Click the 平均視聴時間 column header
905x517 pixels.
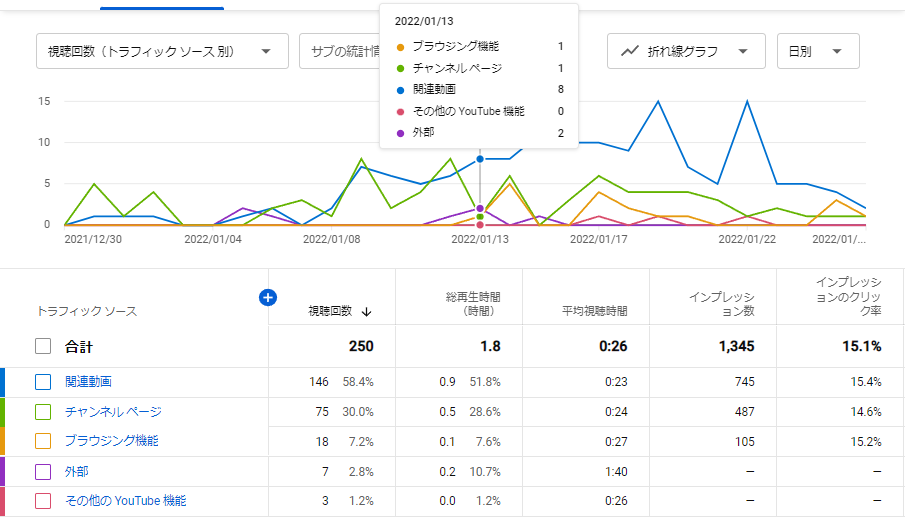click(594, 311)
